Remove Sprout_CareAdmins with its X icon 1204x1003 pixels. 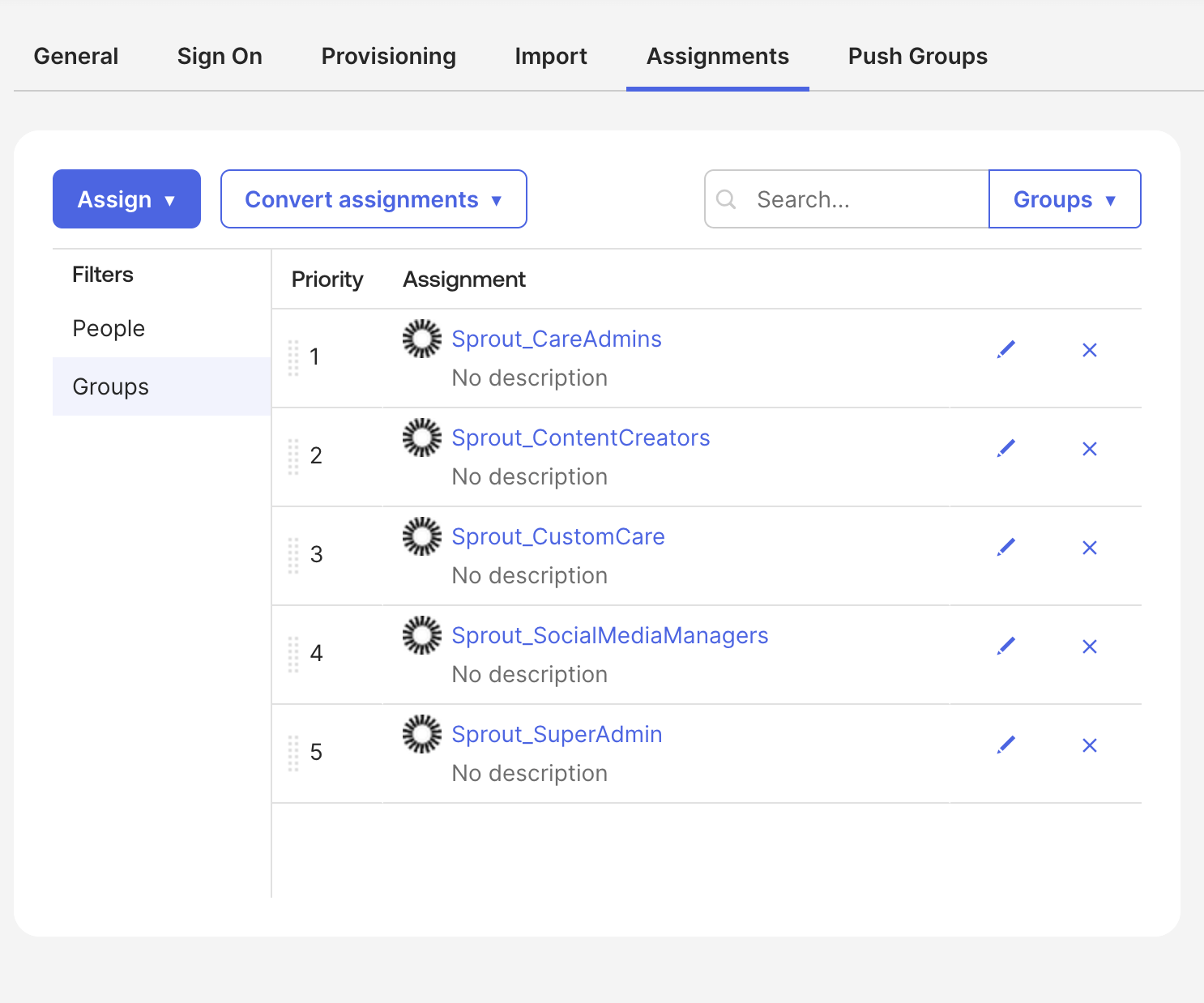click(x=1090, y=350)
